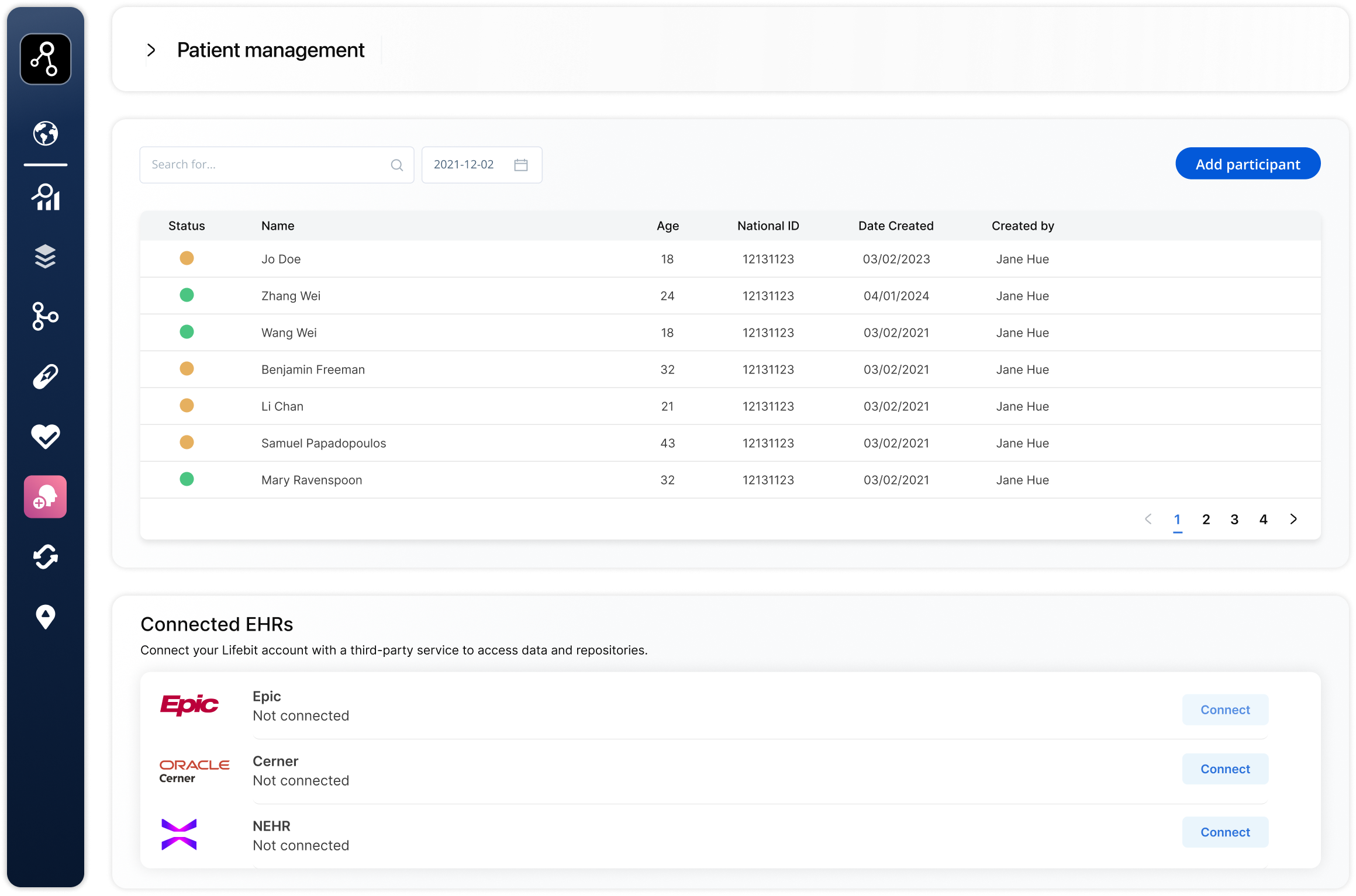
Task: Click the Created by column header
Action: [1023, 226]
